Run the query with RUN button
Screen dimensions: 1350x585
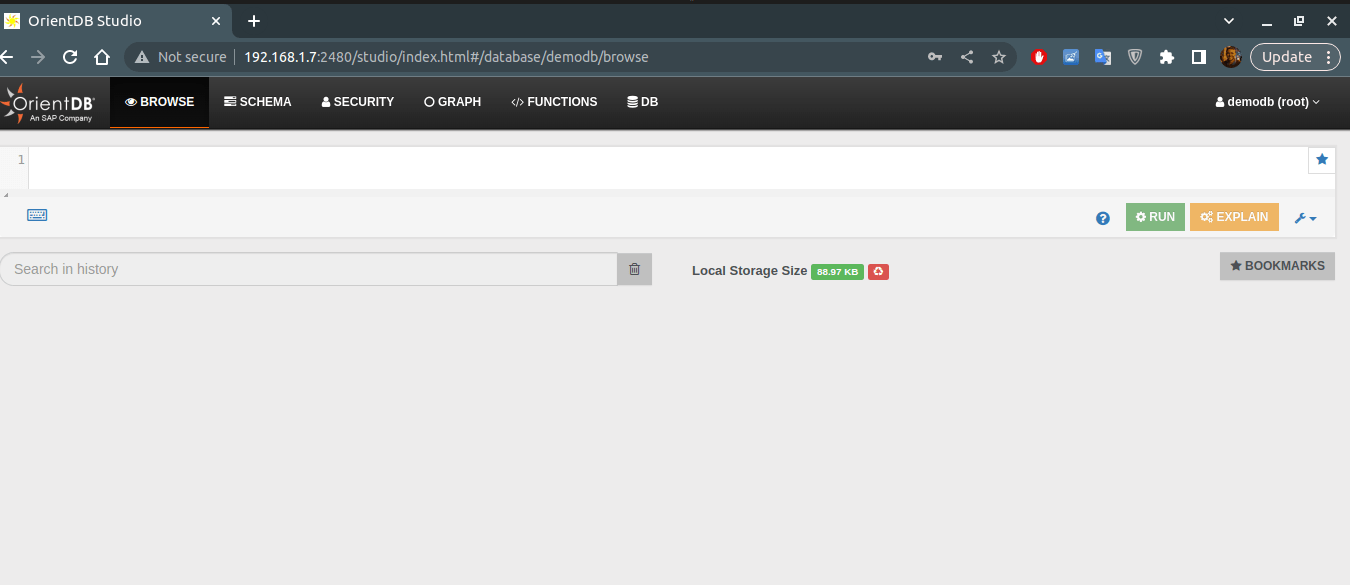coord(1155,217)
